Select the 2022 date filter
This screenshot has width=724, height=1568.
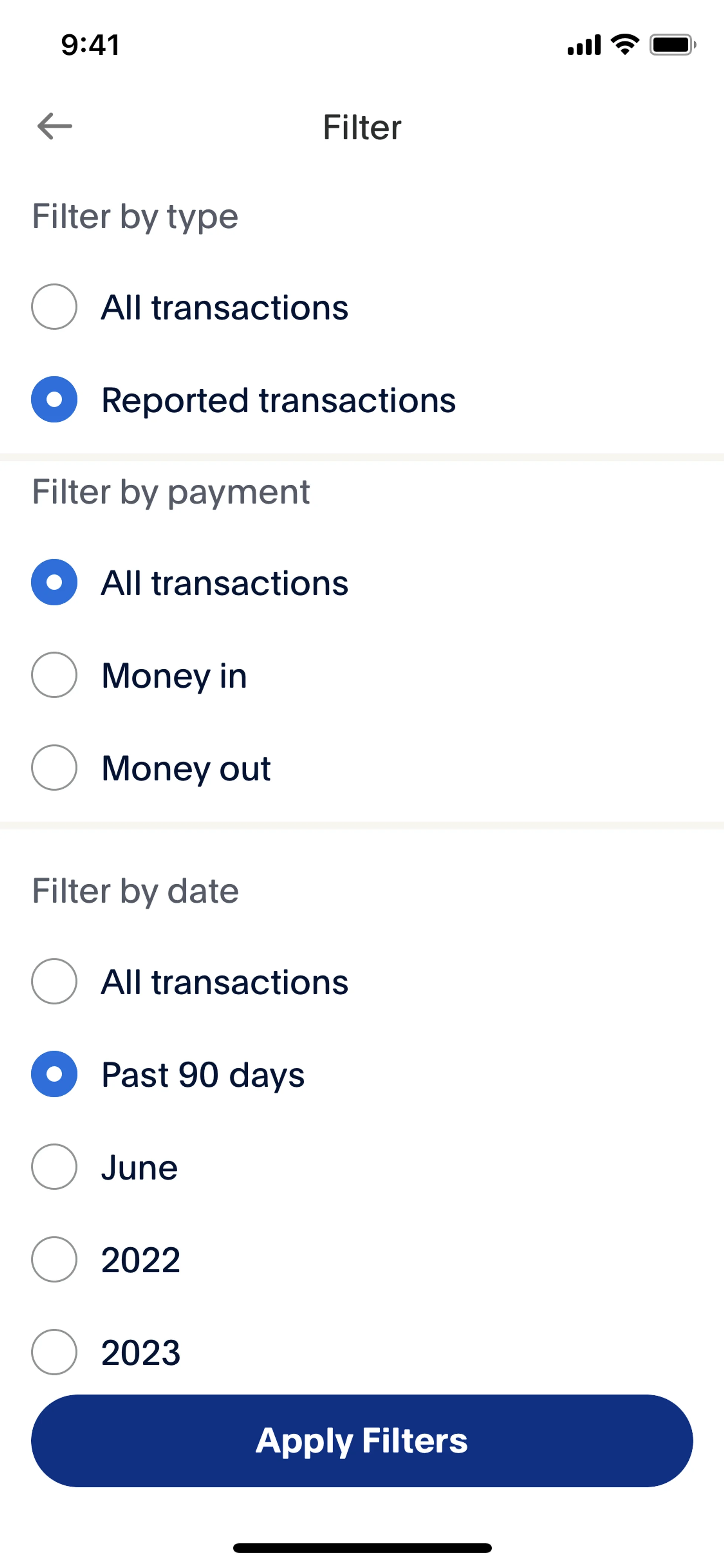point(54,1259)
